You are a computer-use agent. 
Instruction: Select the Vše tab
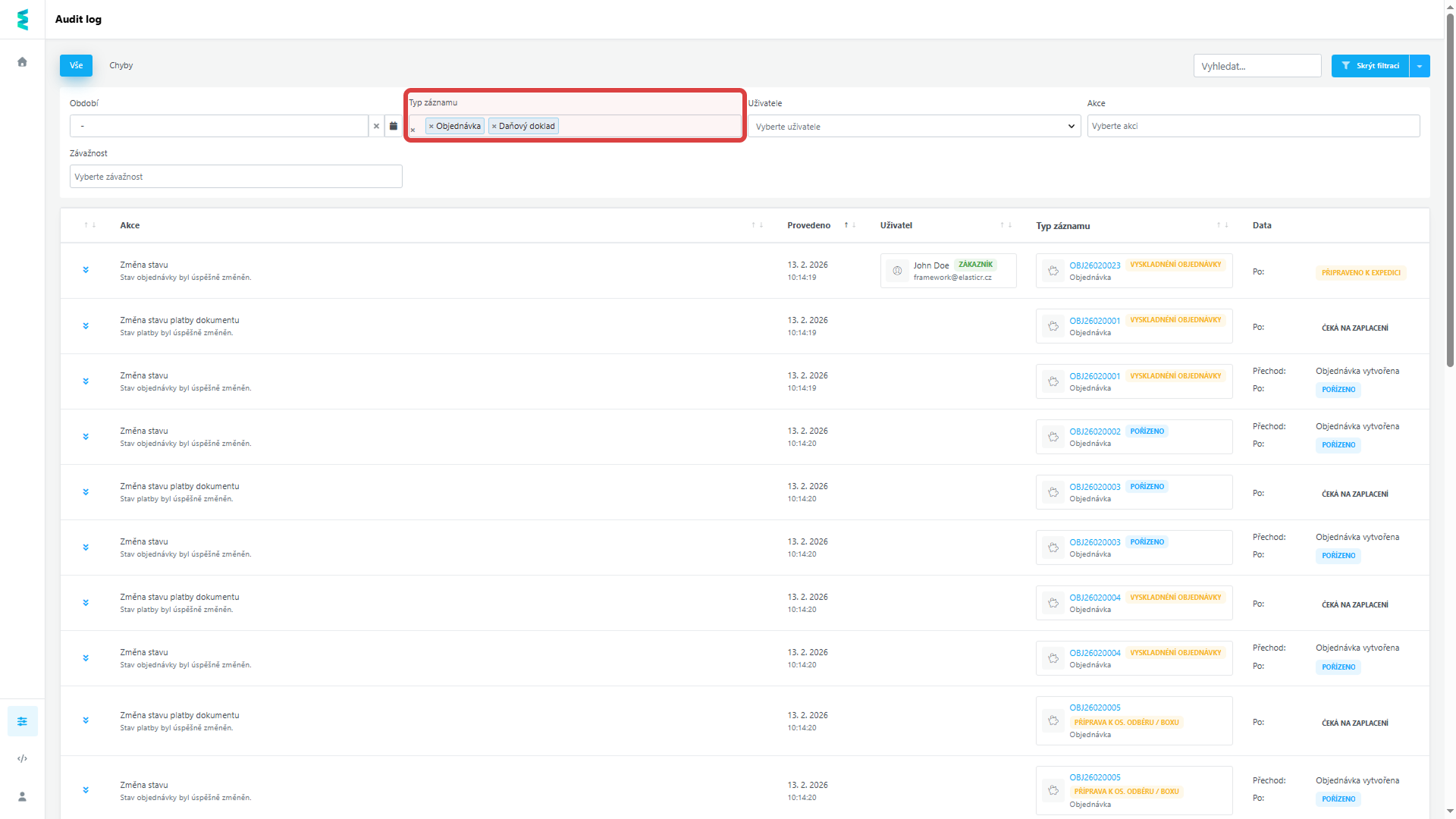point(76,65)
